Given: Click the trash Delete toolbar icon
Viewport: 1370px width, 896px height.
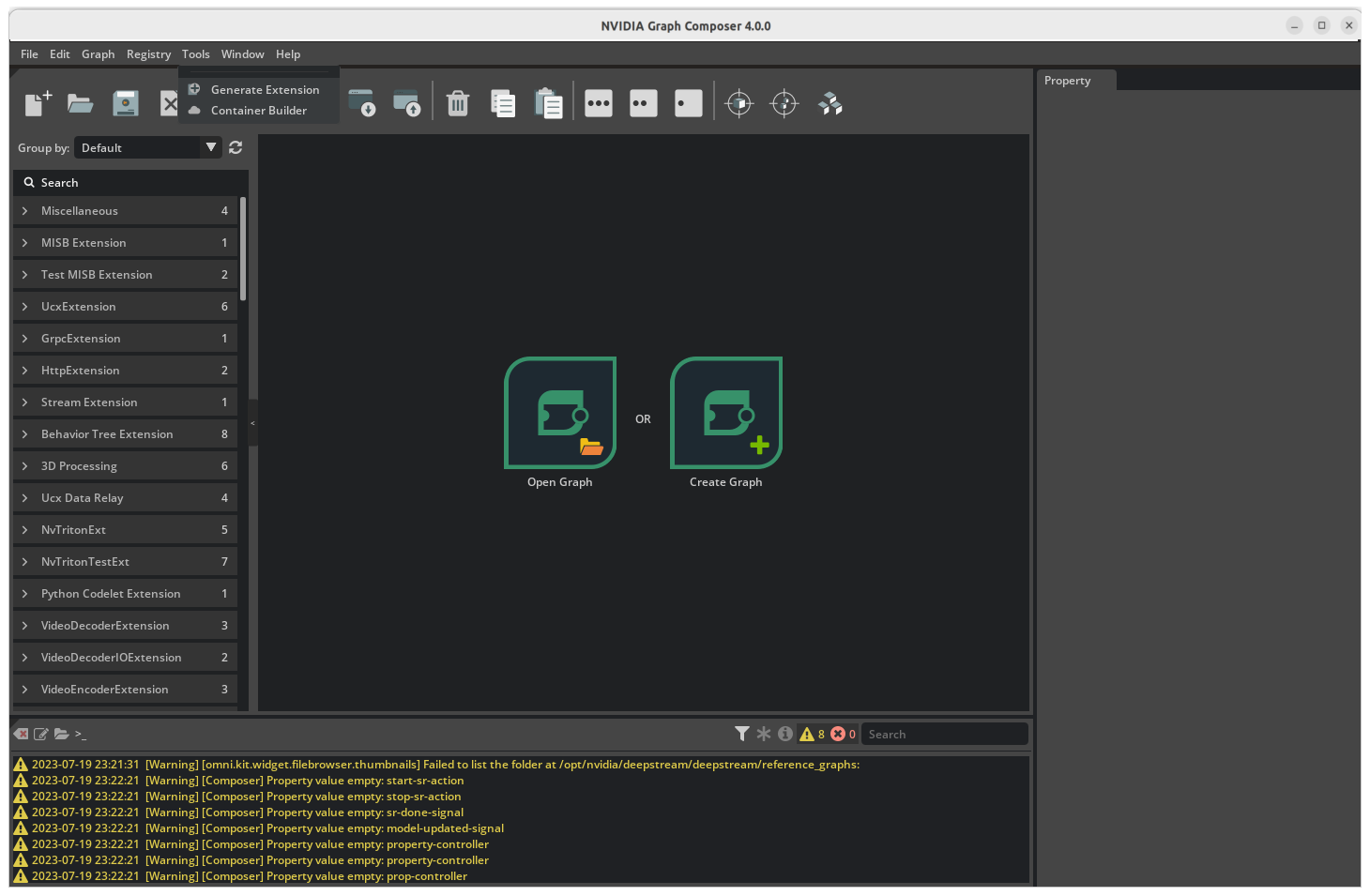Looking at the screenshot, I should click(458, 103).
